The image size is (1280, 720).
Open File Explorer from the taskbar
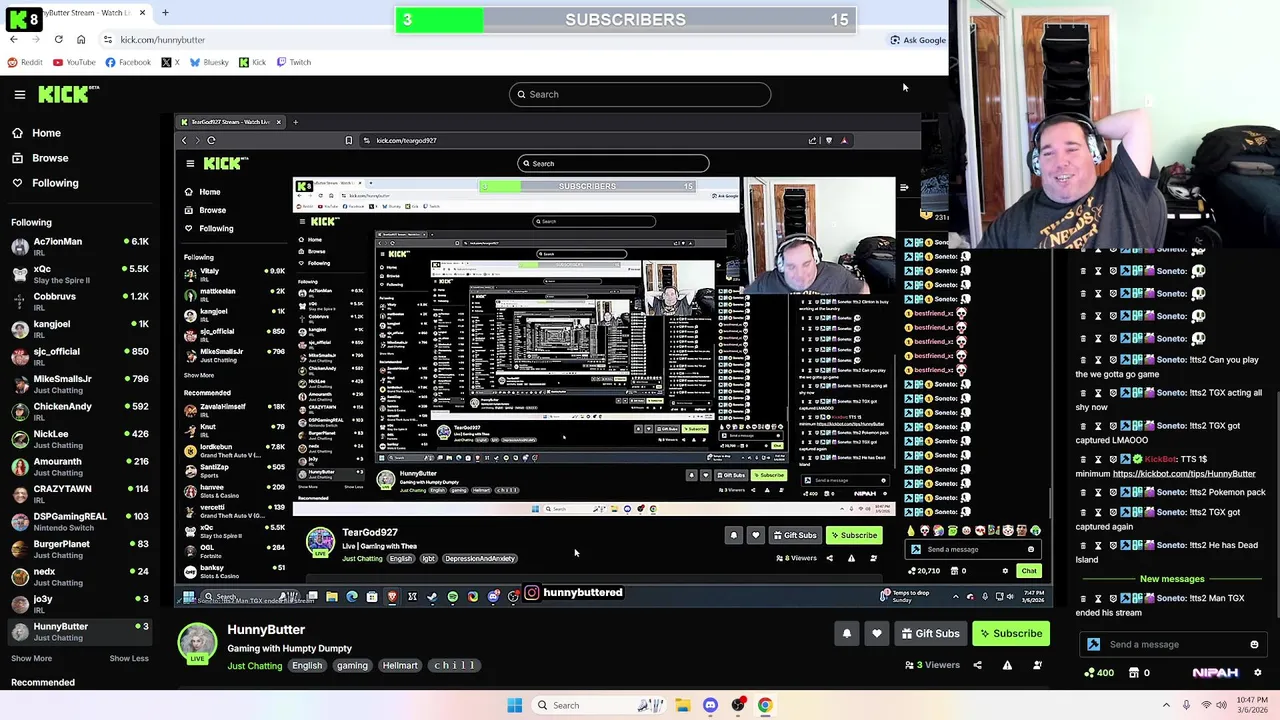[x=682, y=705]
